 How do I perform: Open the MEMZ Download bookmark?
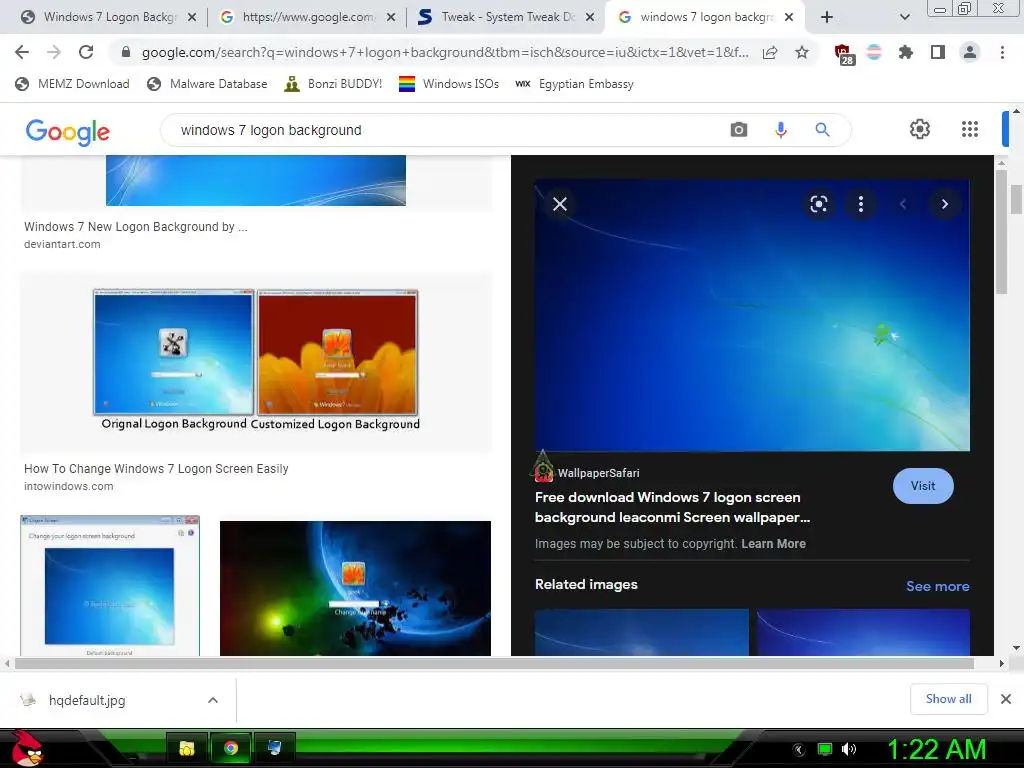pos(72,84)
